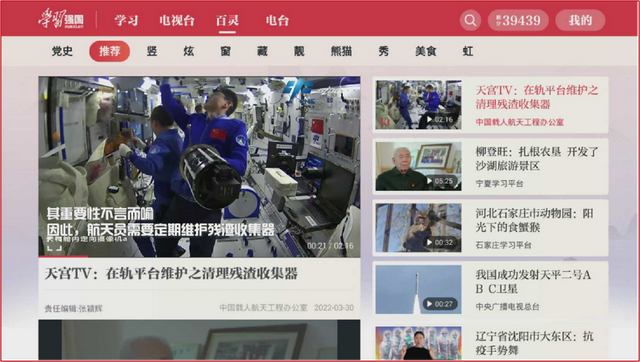Select the 美食 category
This screenshot has height=362, width=640.
point(426,51)
